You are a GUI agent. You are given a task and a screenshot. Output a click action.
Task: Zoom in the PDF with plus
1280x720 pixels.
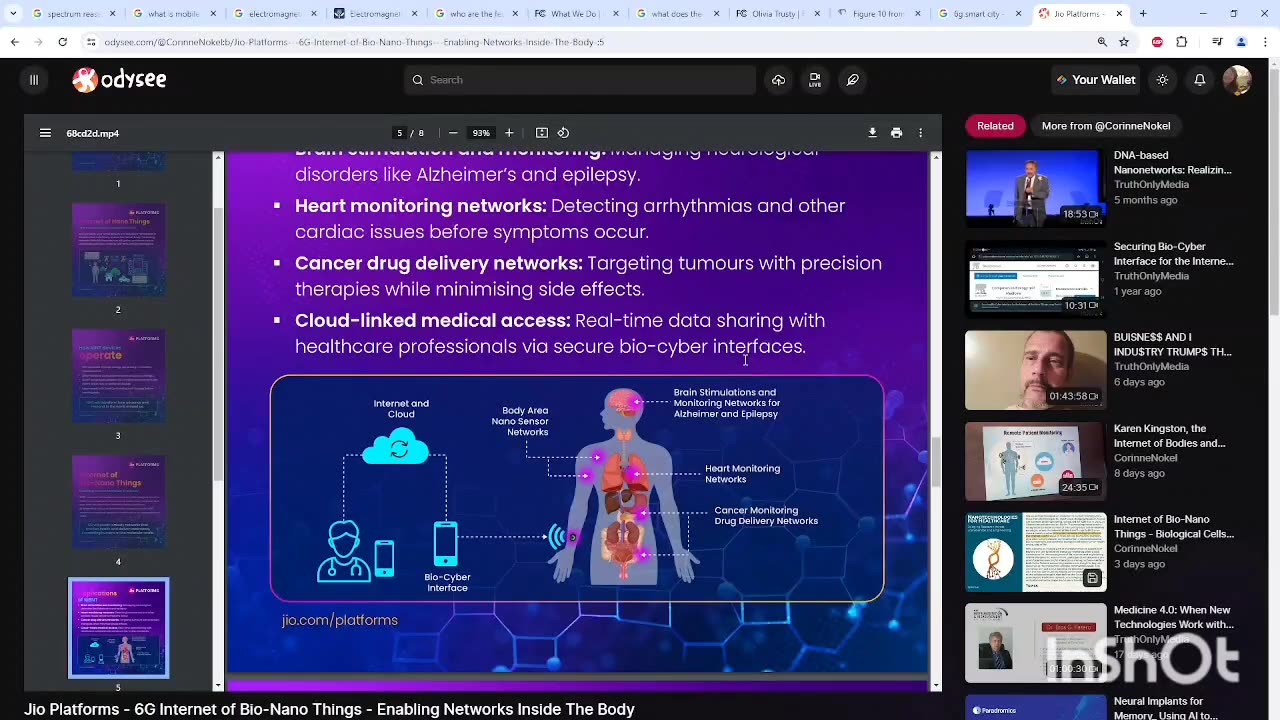509,133
